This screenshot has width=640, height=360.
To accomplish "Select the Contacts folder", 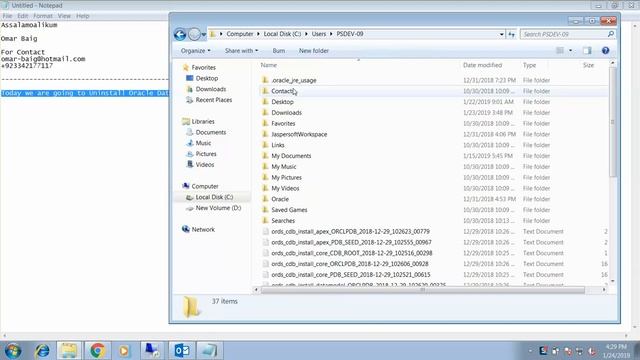I will [282, 91].
